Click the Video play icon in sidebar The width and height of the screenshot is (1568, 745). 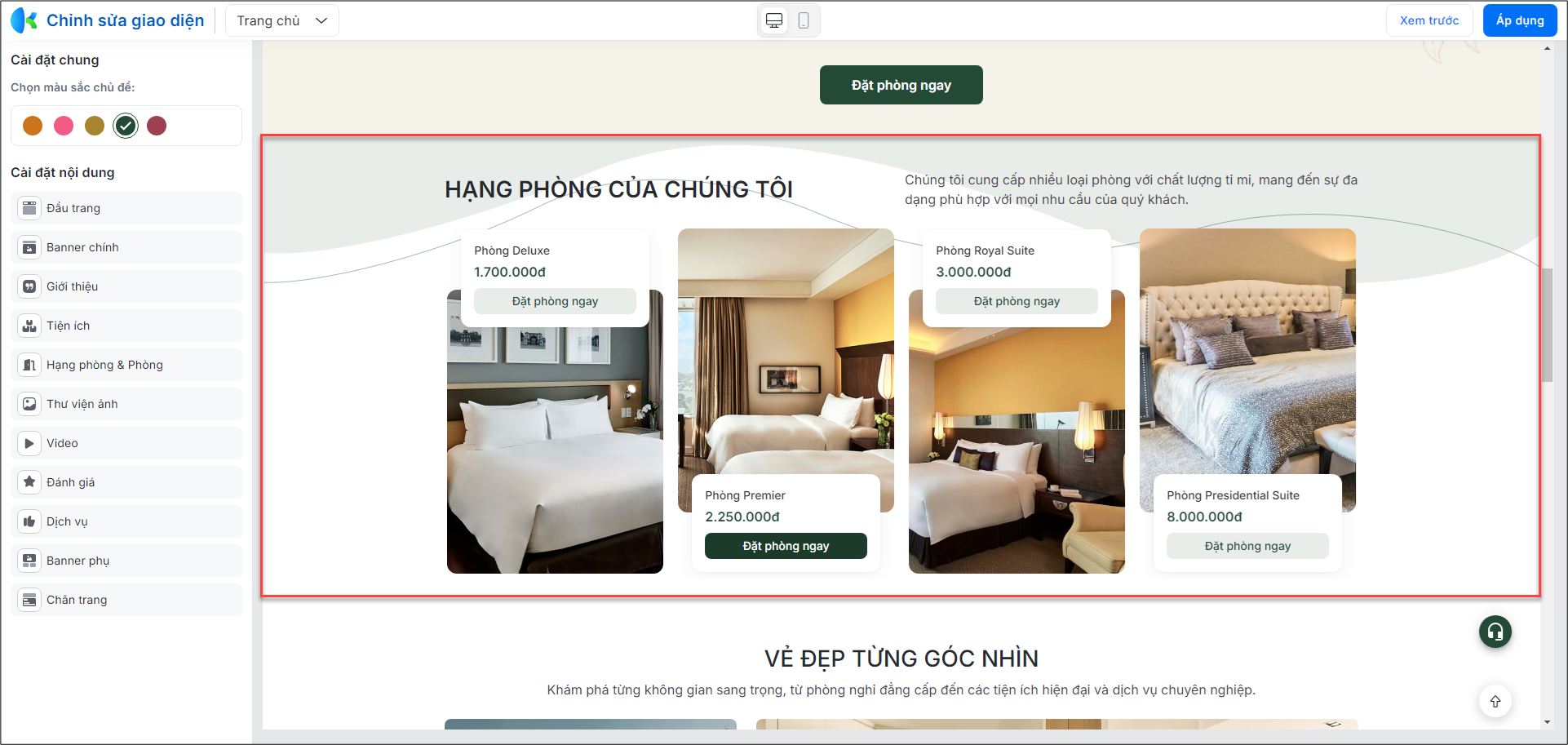(29, 443)
